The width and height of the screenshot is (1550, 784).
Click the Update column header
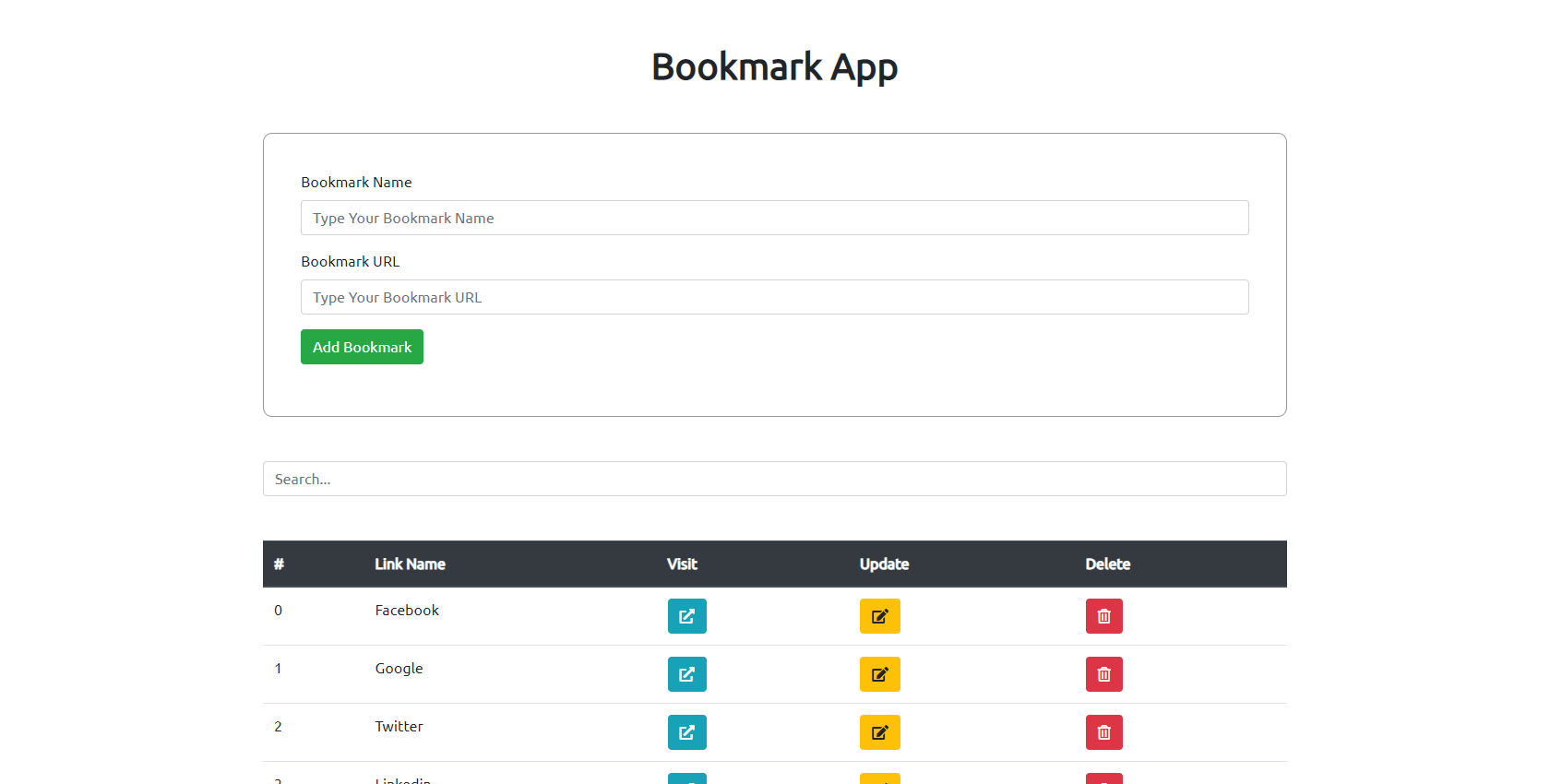pos(884,564)
